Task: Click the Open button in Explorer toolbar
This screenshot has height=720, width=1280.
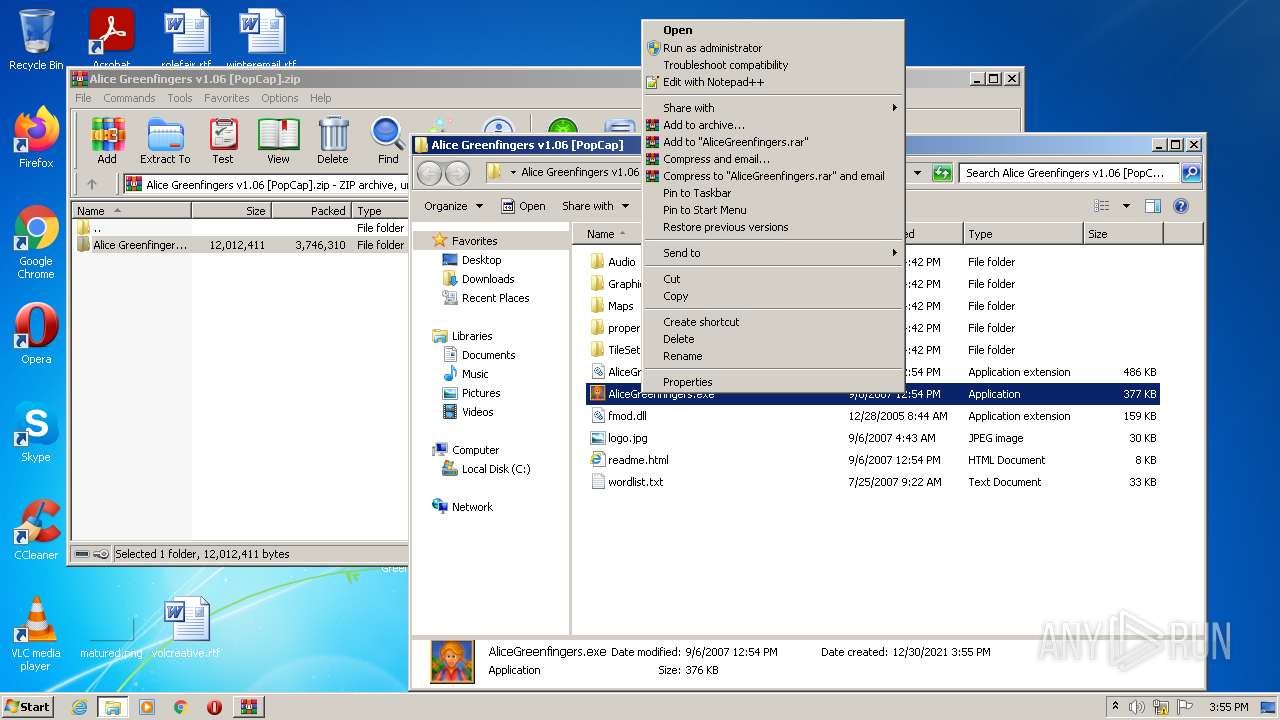Action: click(523, 206)
